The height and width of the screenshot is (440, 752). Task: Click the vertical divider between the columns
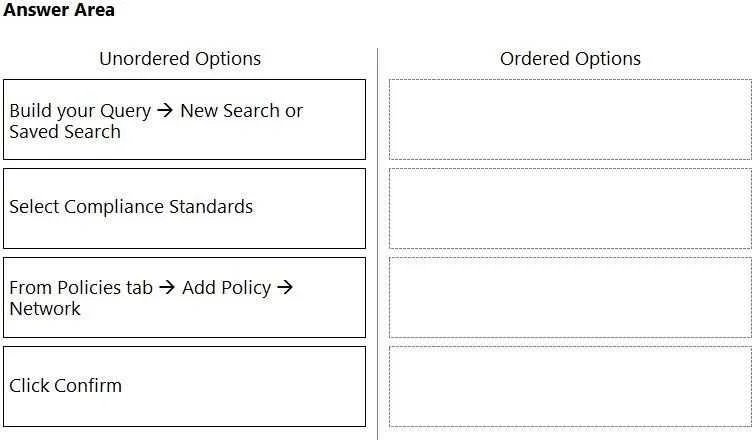[x=377, y=244]
